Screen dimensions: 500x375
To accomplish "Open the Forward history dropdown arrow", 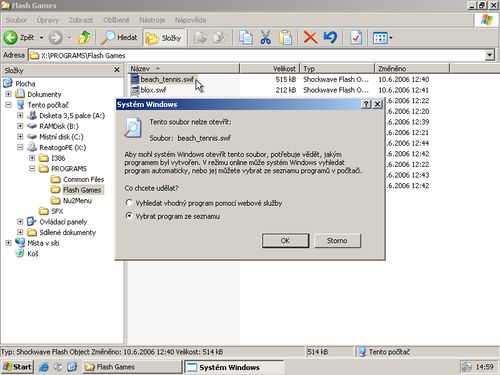I will (x=70, y=38).
